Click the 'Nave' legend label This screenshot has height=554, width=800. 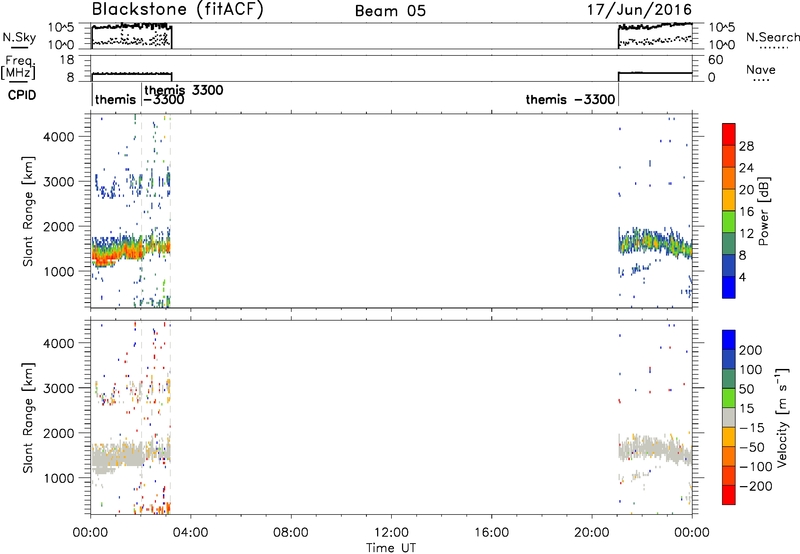pos(761,69)
